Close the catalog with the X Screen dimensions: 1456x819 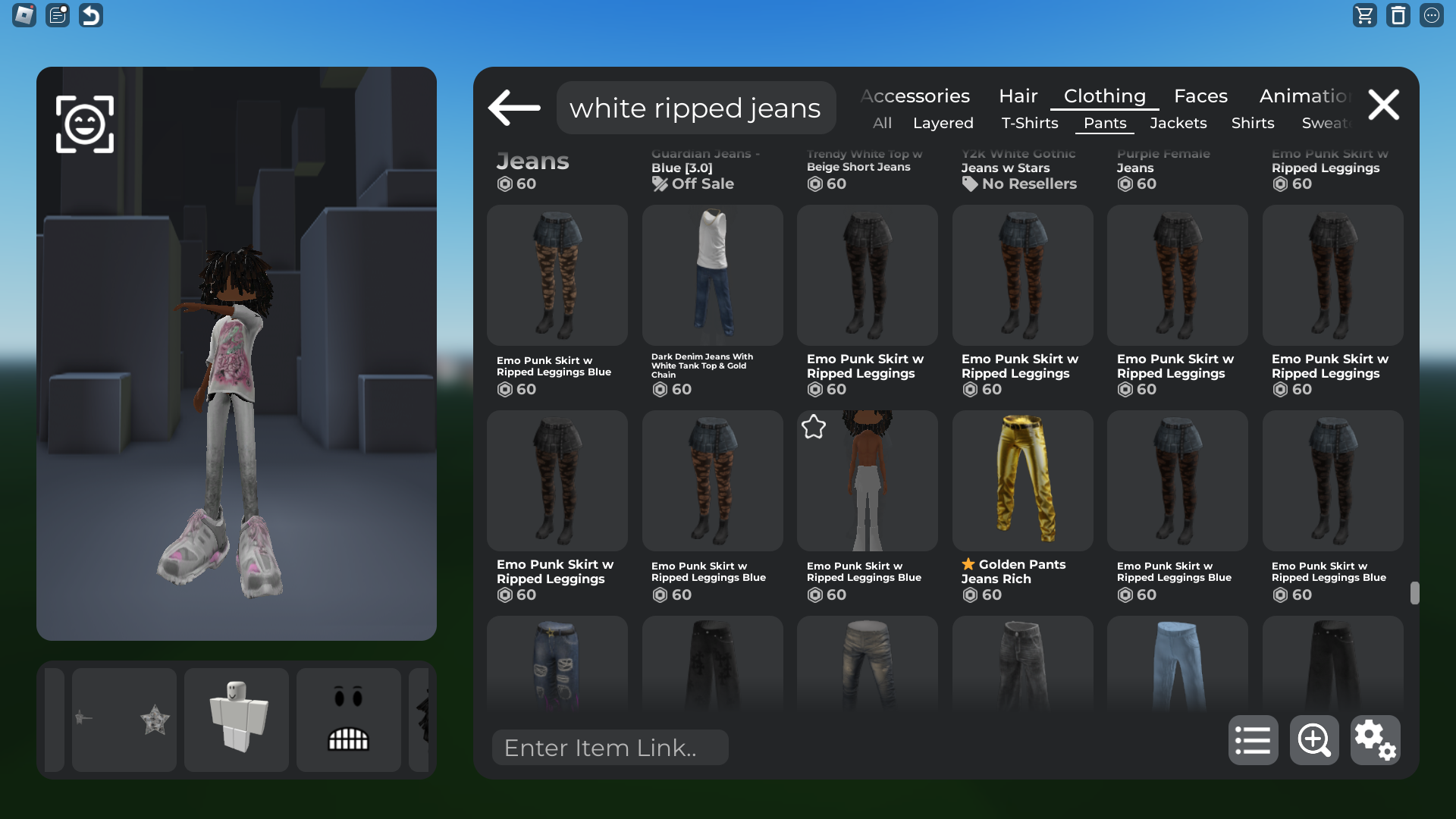(x=1384, y=105)
